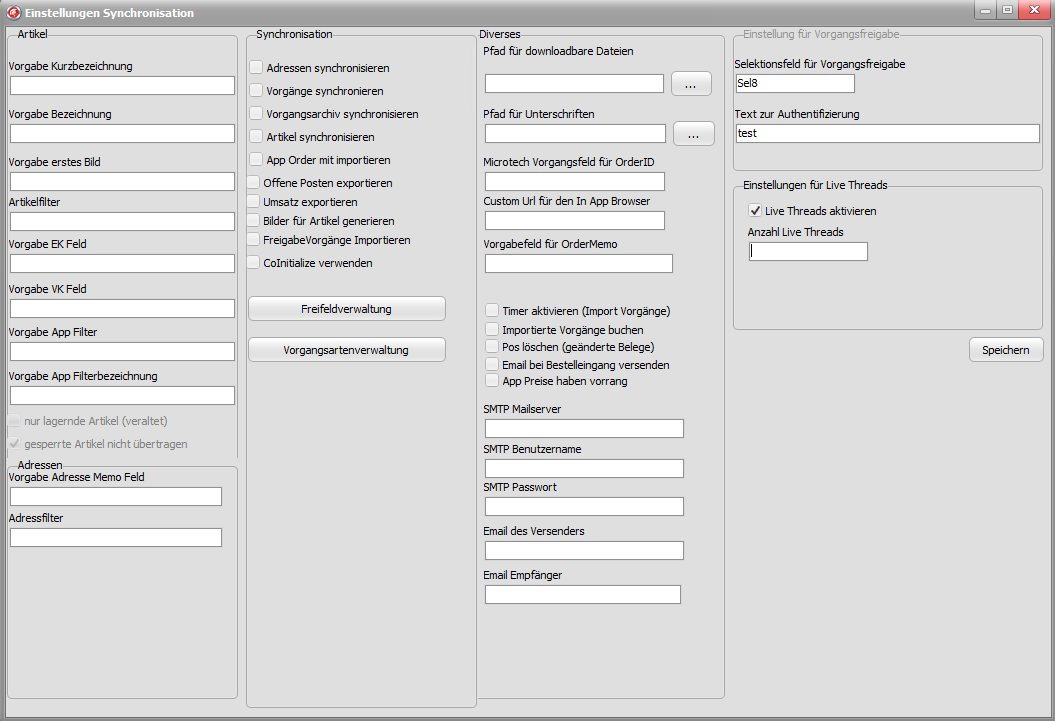Screen dimensions: 1055x721
Task: Click the Artikelfilter input field
Action: (x=122, y=222)
